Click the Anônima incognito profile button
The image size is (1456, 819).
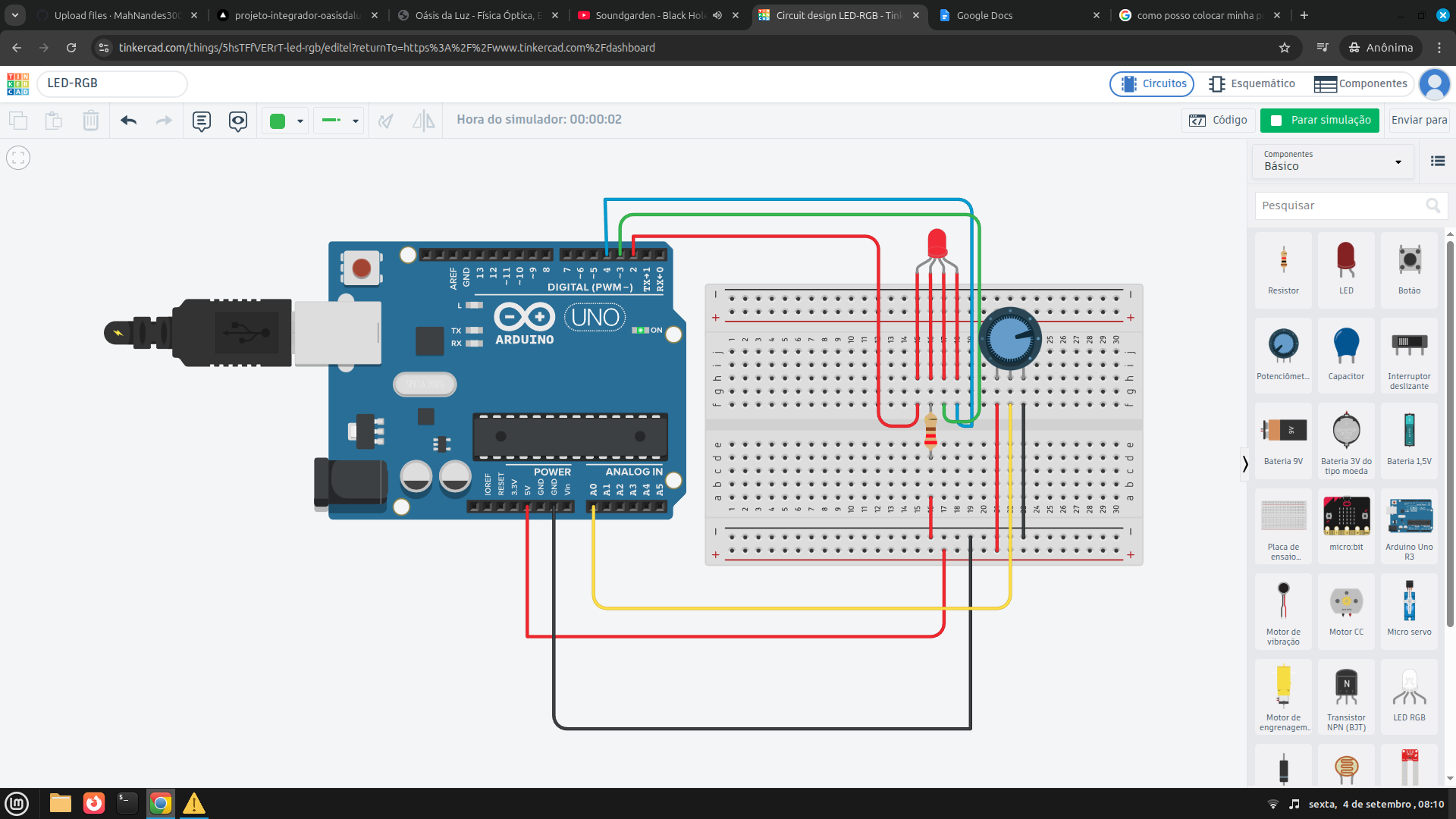1381,48
